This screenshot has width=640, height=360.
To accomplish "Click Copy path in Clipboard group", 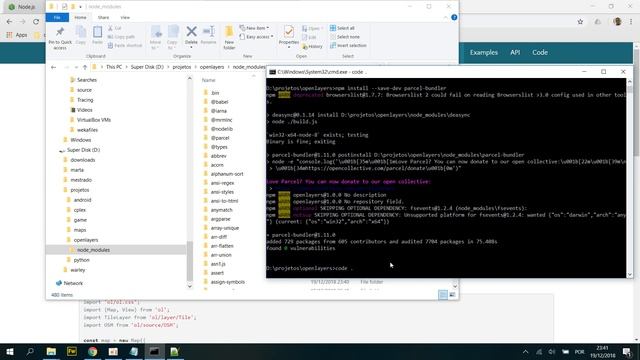I will click(121, 37).
